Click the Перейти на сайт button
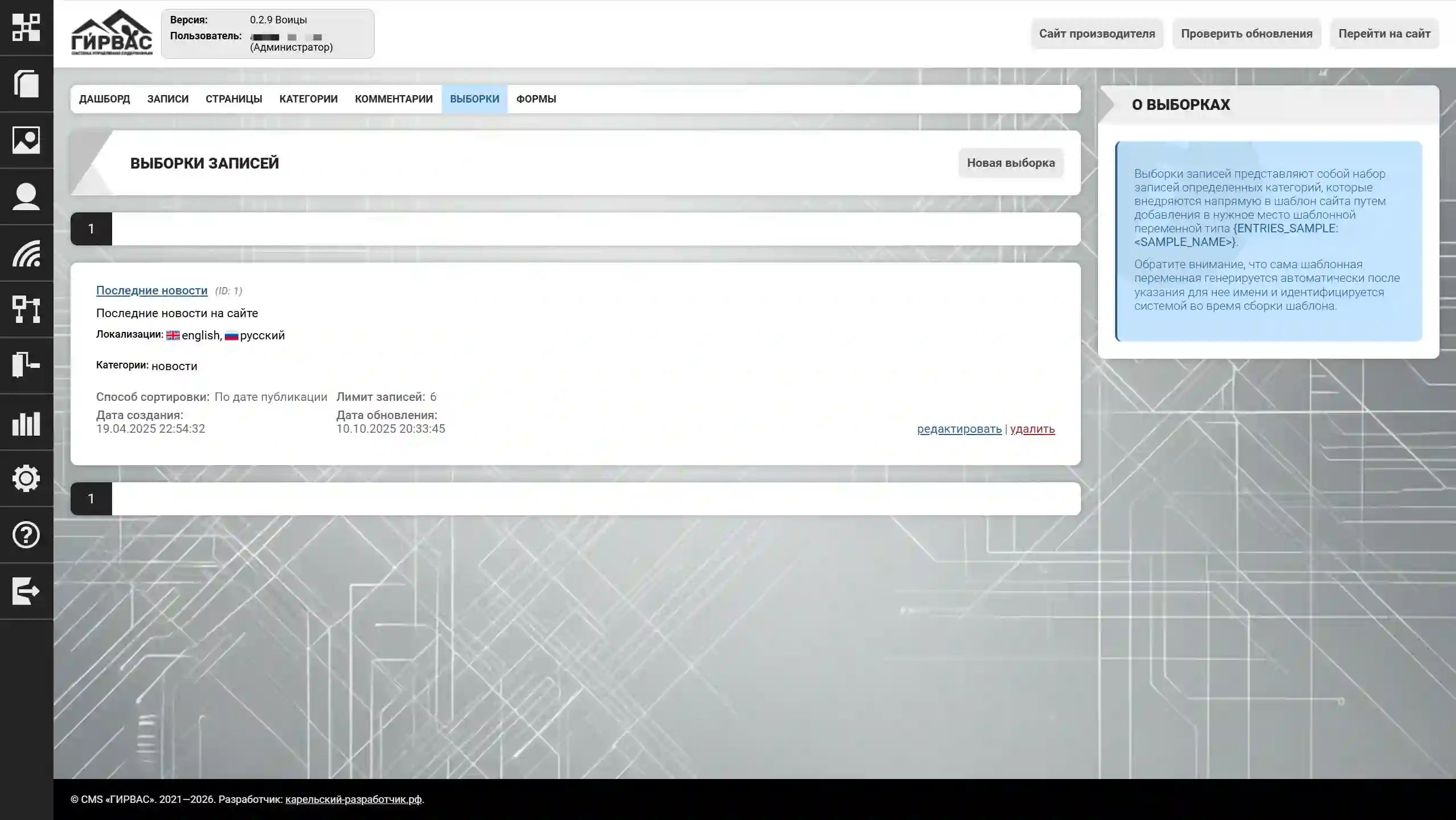 point(1384,34)
